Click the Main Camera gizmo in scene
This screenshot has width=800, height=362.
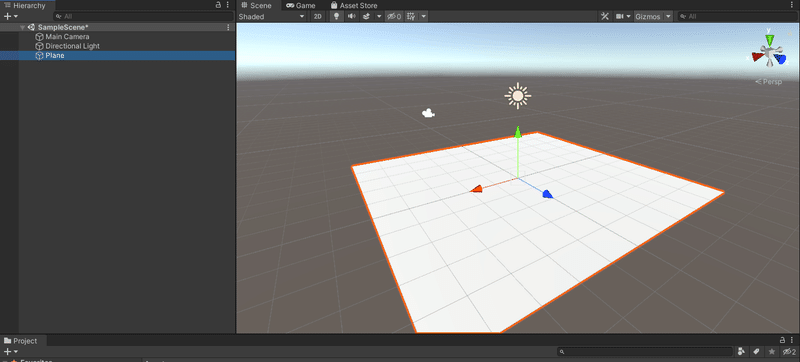(x=428, y=113)
